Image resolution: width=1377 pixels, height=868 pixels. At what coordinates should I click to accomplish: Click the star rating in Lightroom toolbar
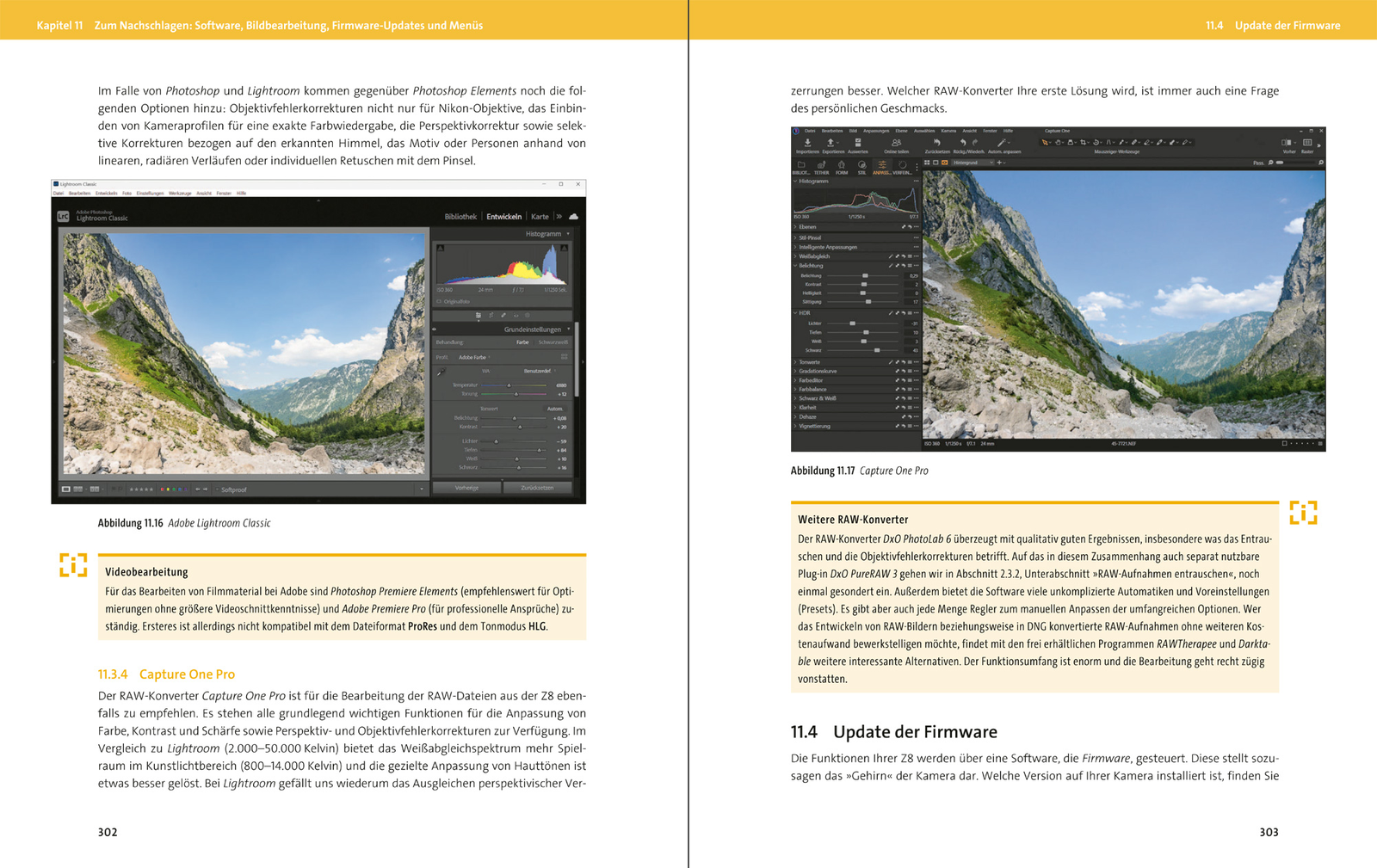point(141,489)
